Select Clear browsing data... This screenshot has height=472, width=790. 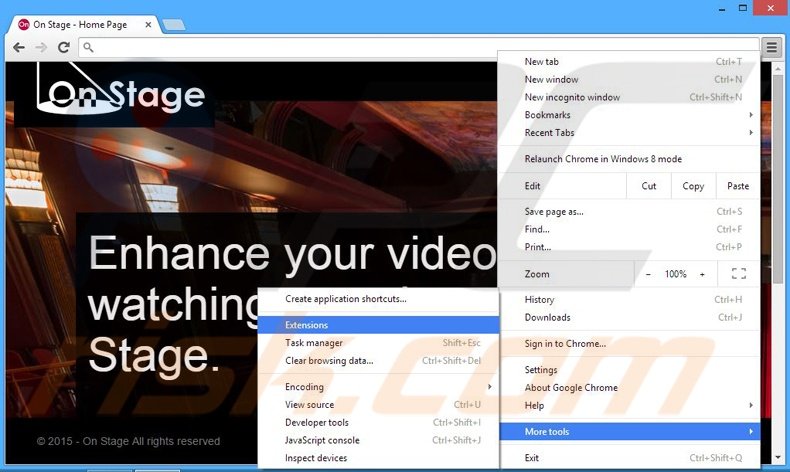tap(378, 361)
